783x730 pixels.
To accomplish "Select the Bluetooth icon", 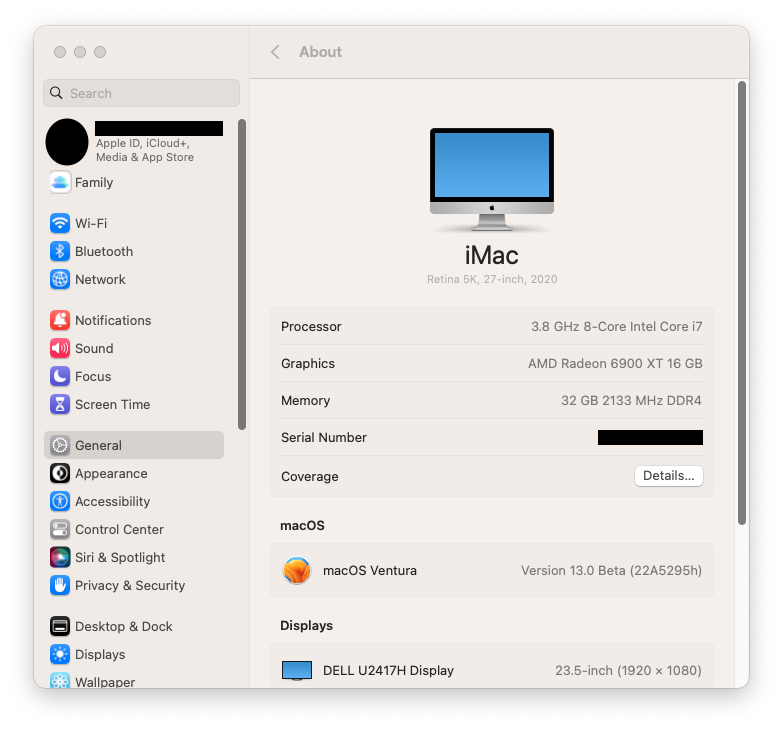I will 60,251.
